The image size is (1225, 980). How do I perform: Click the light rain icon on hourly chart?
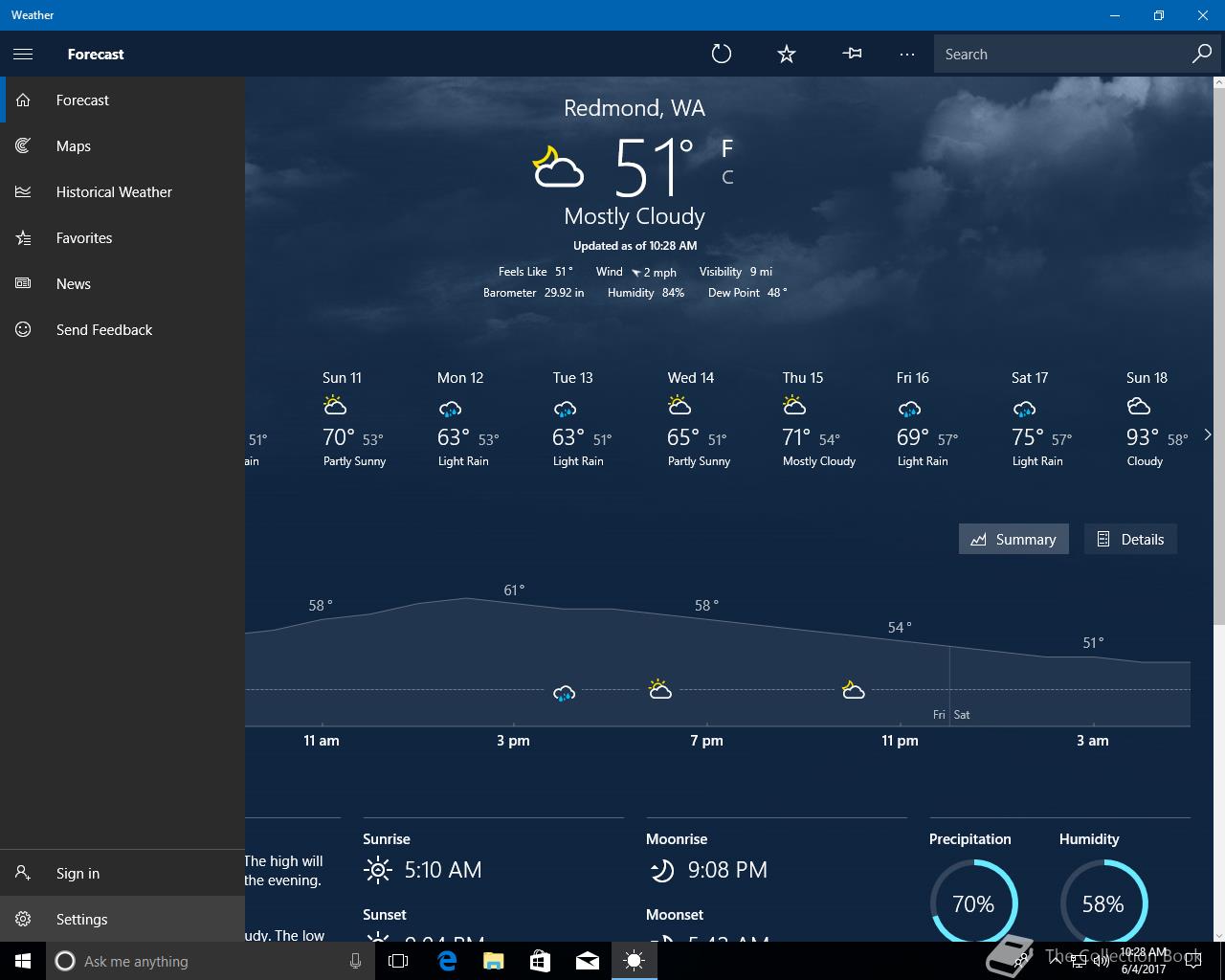pyautogui.click(x=565, y=692)
